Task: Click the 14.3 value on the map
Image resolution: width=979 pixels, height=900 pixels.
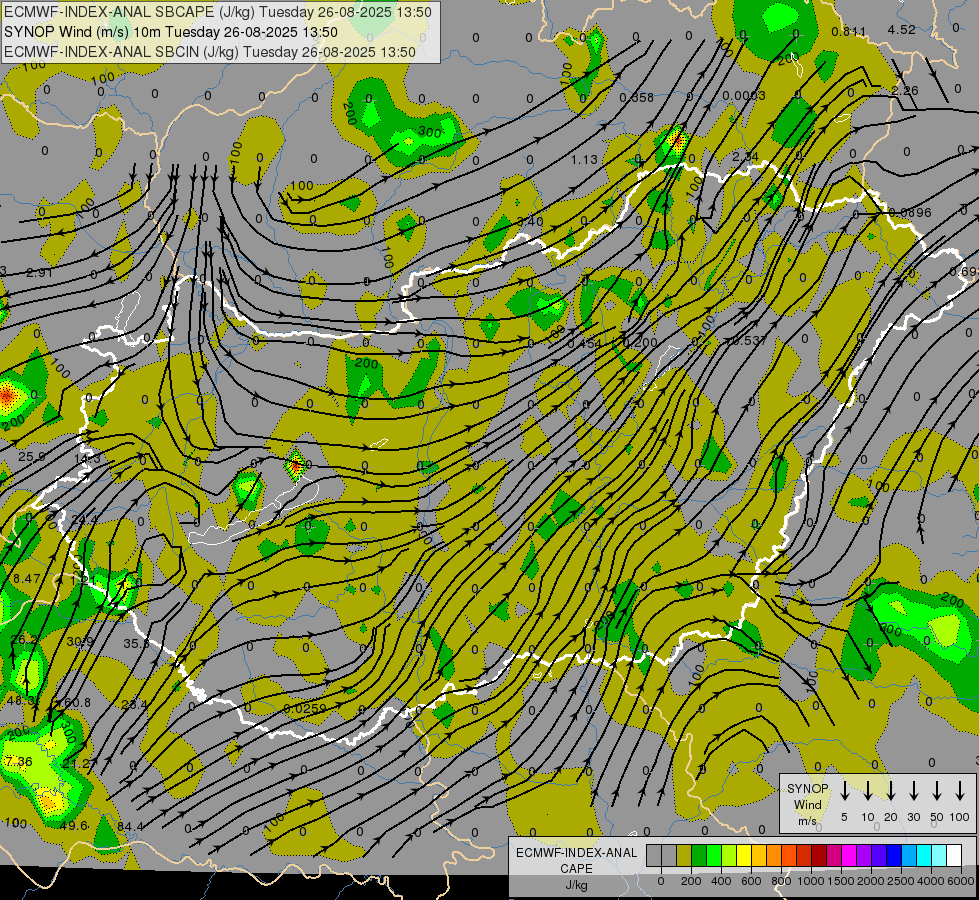Action: point(87,458)
